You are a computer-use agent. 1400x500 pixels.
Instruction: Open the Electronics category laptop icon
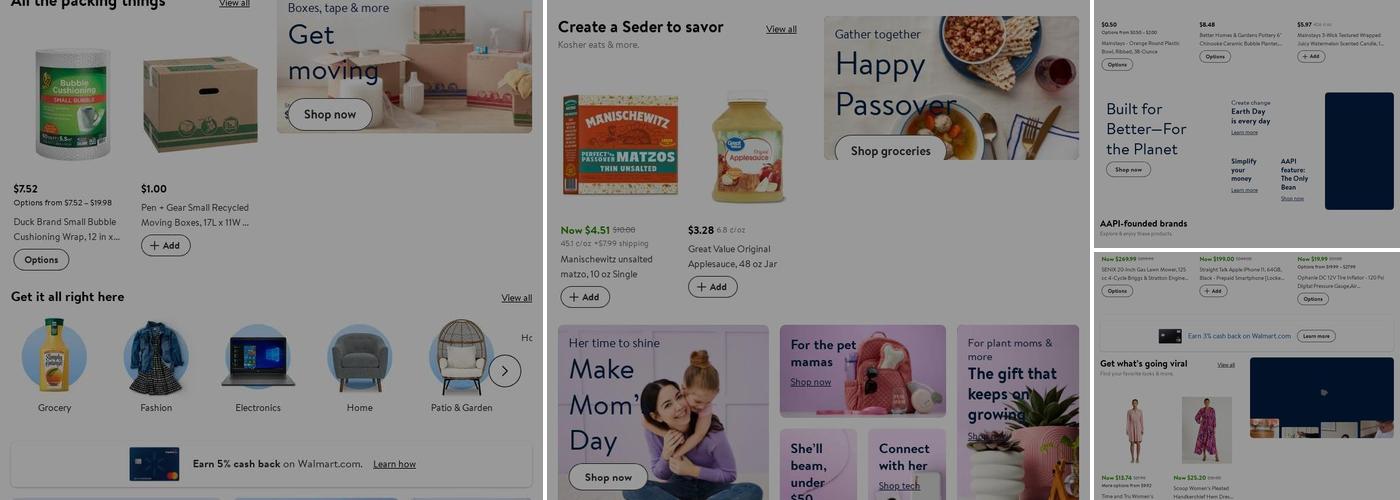pos(258,357)
